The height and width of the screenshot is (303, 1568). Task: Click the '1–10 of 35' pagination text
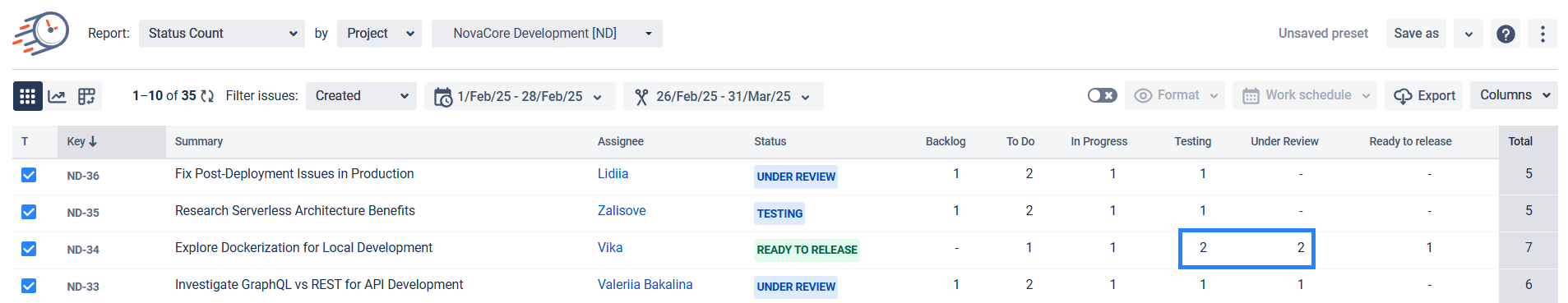coord(164,96)
